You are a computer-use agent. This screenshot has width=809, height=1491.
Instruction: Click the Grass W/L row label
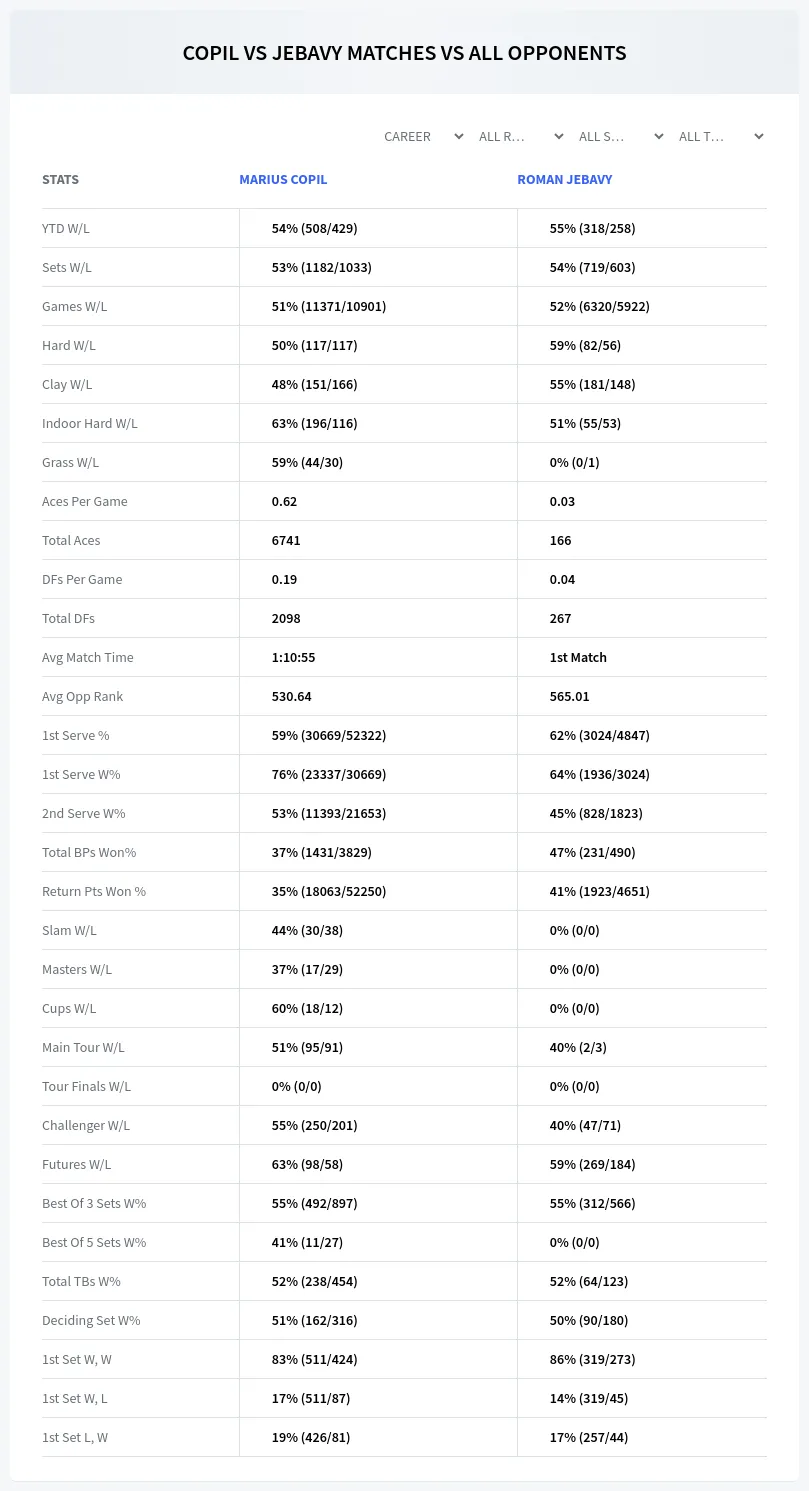click(71, 462)
